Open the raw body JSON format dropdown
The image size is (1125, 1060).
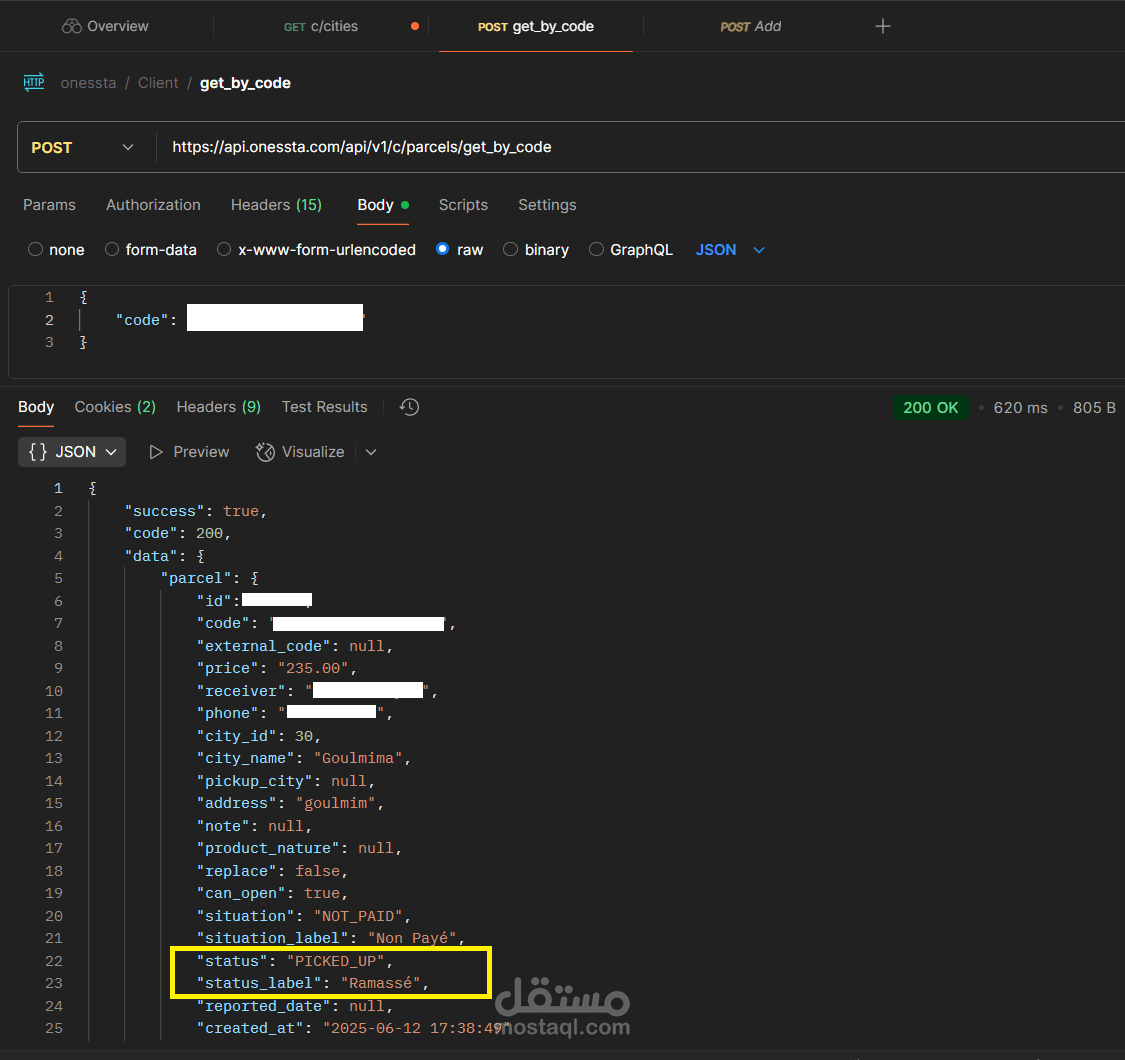pos(730,250)
